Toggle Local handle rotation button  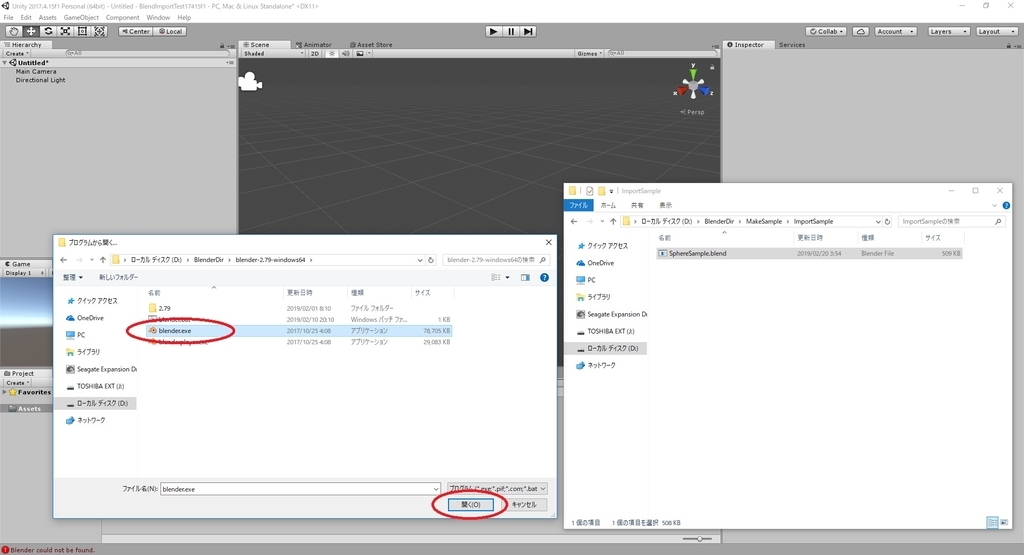pyautogui.click(x=170, y=31)
